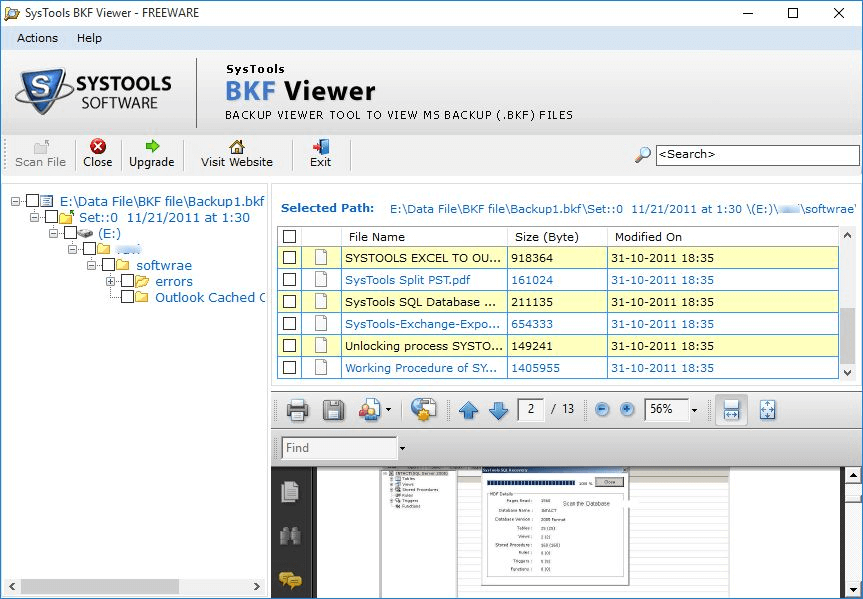This screenshot has width=863, height=599.
Task: Go to next page with down arrow
Action: 499,410
